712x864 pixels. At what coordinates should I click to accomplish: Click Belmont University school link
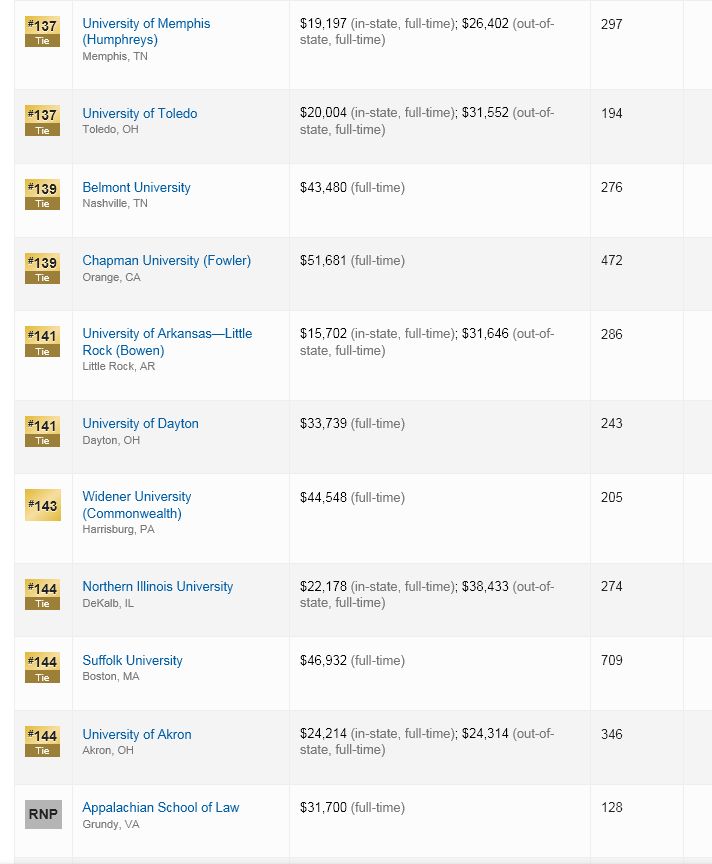tap(136, 187)
